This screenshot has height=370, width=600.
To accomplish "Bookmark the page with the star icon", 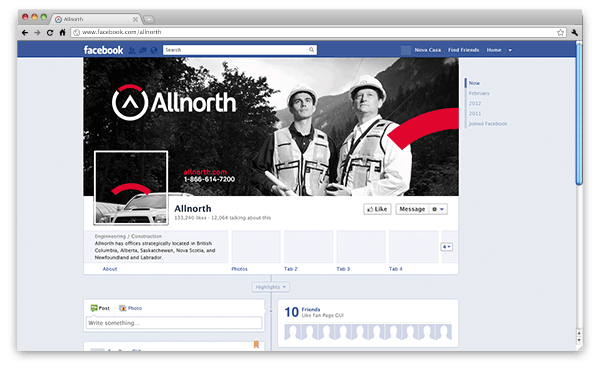I will [560, 33].
